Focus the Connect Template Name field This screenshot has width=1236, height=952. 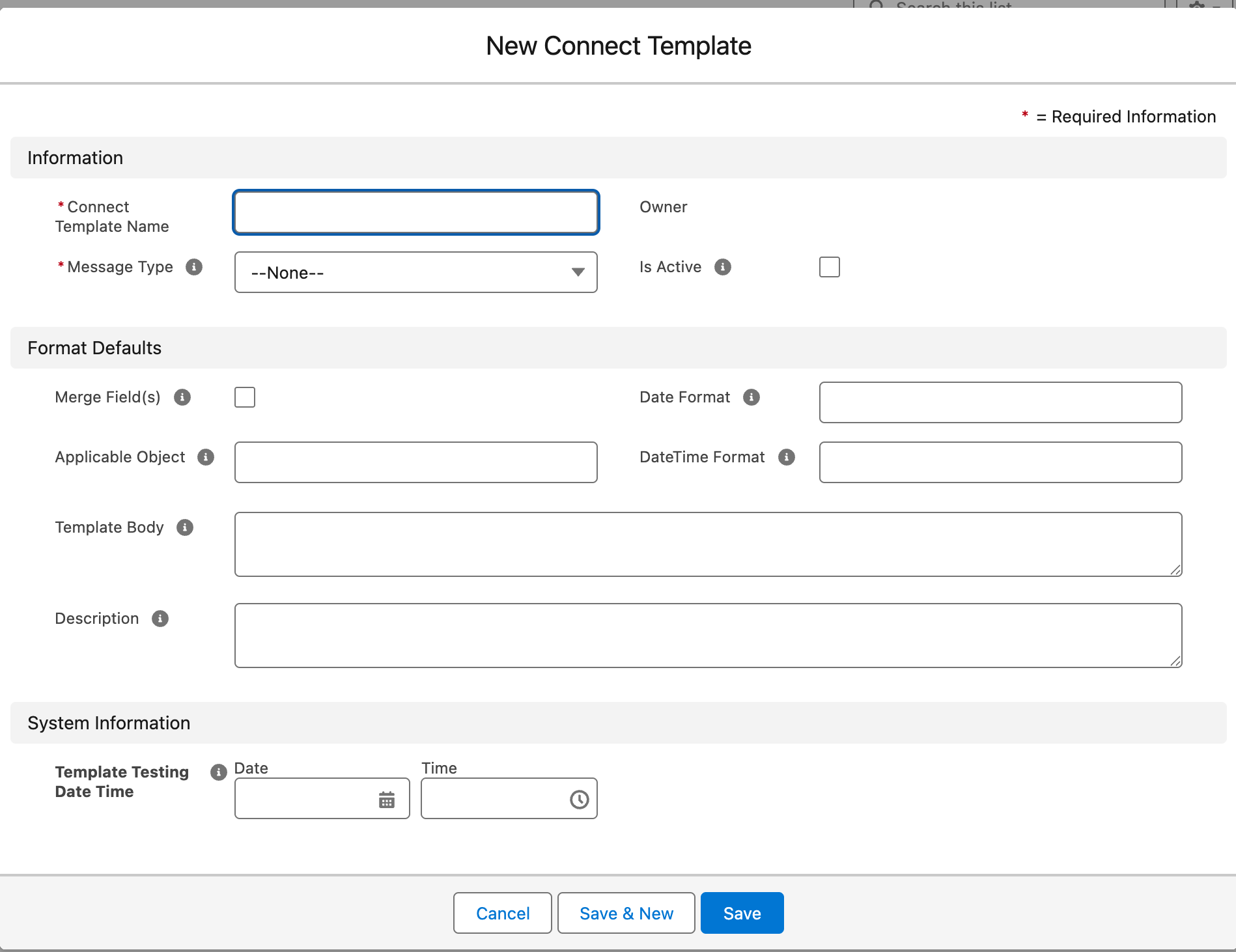coord(416,212)
